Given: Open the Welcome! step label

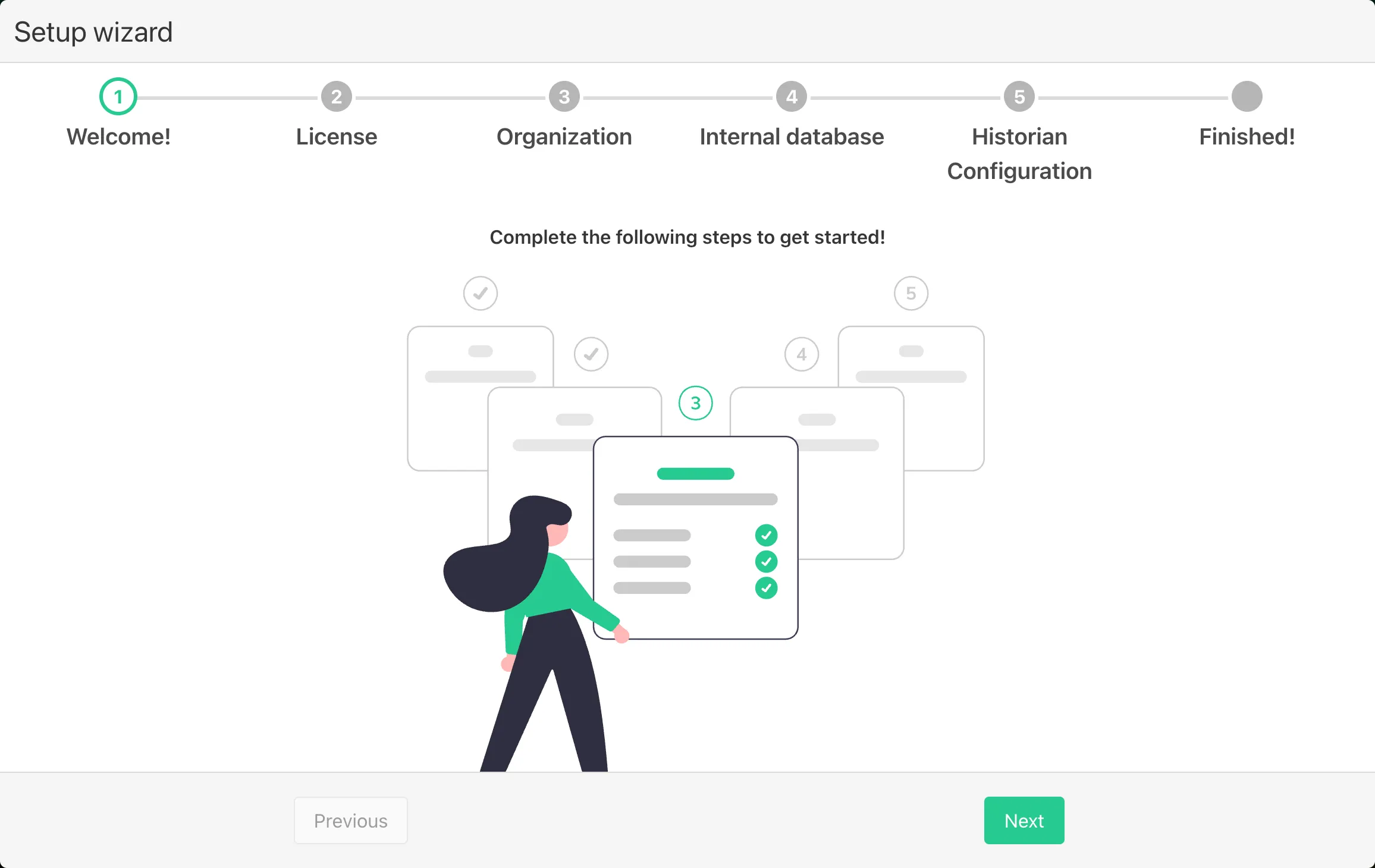Looking at the screenshot, I should pos(118,137).
